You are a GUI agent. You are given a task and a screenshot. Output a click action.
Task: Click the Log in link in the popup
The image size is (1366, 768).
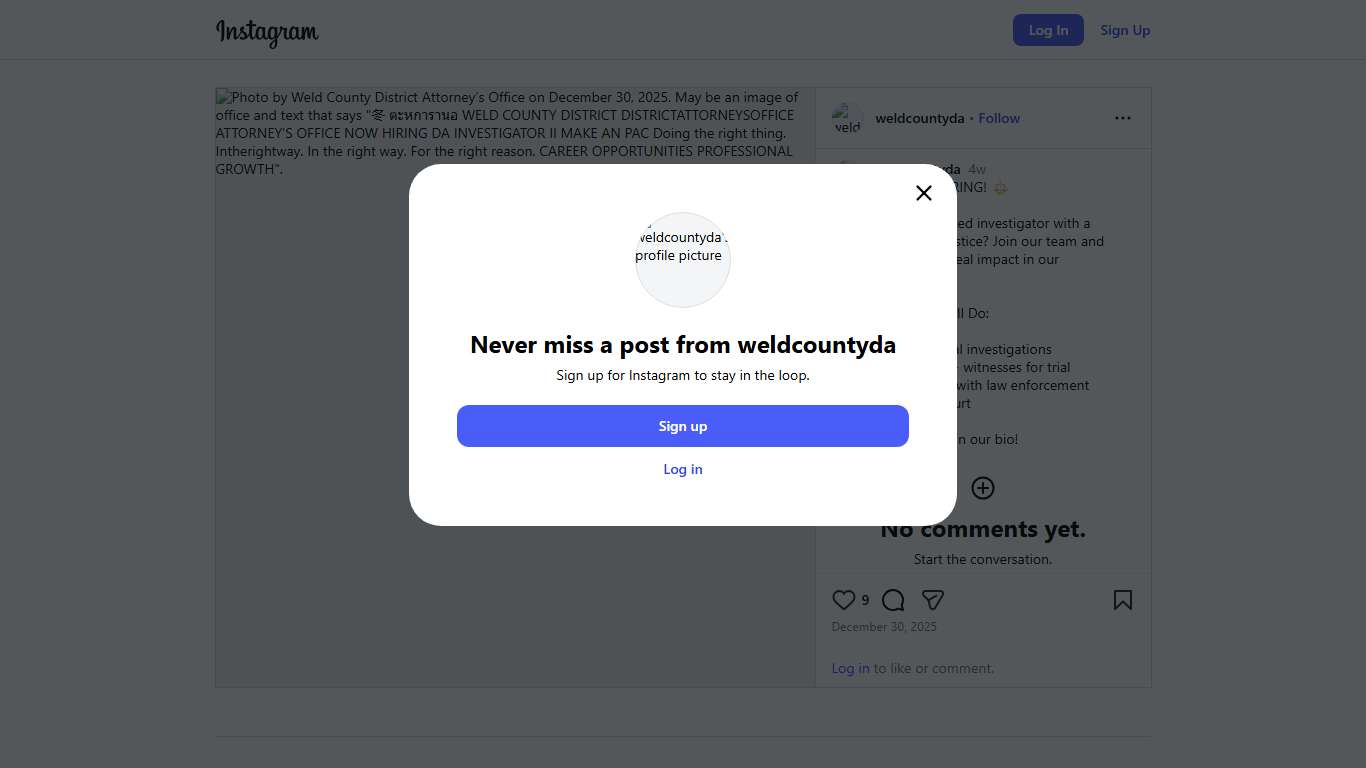683,469
